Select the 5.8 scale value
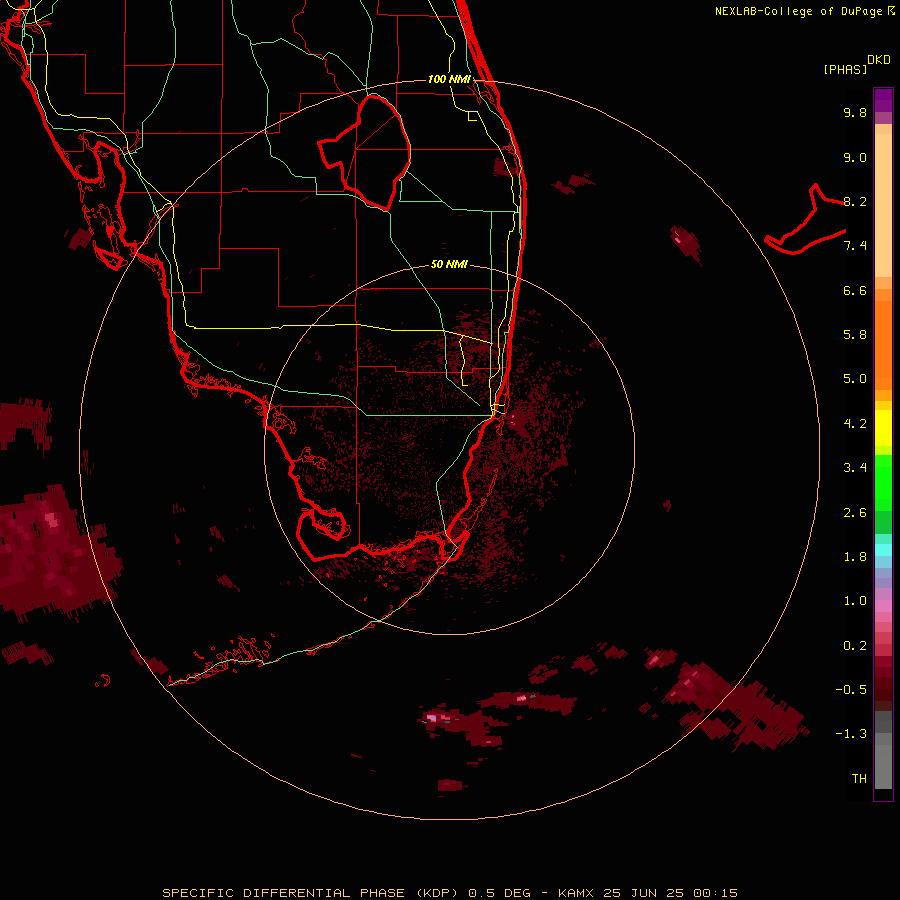The image size is (900, 900). point(855,335)
